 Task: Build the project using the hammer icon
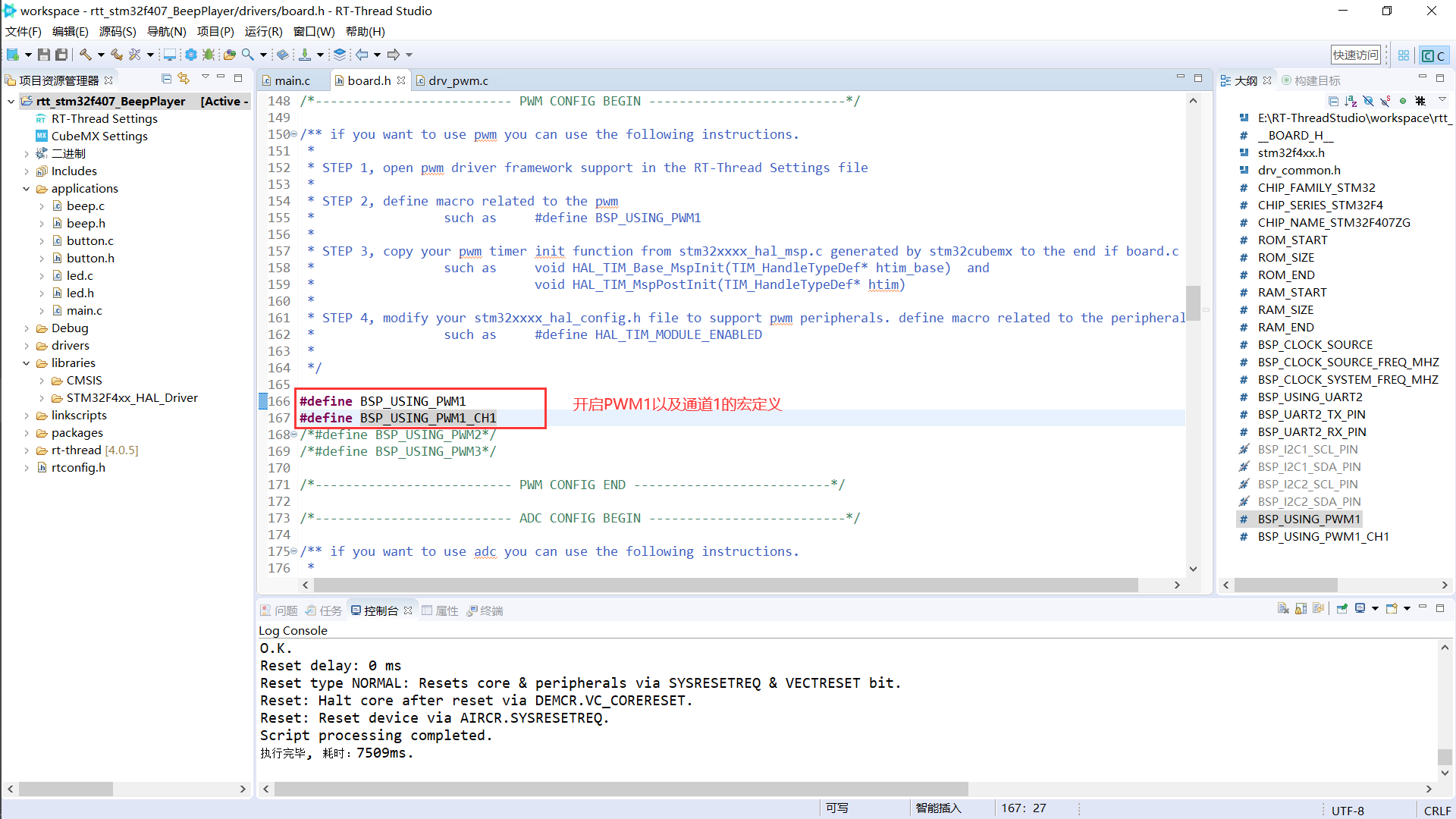click(x=86, y=55)
